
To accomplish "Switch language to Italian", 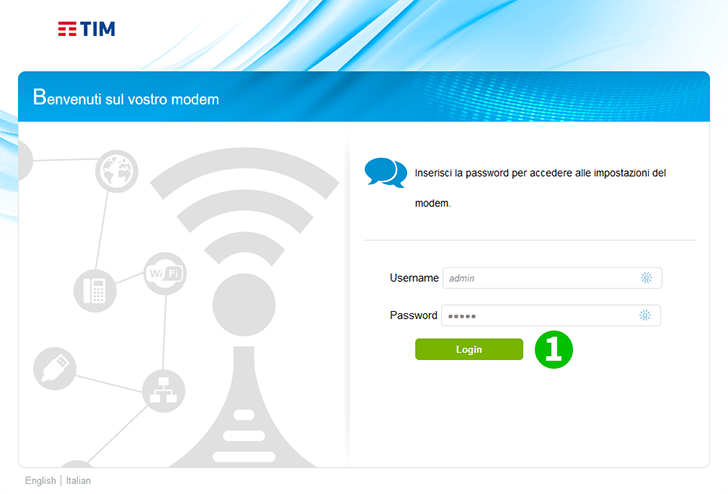I will (x=78, y=481).
